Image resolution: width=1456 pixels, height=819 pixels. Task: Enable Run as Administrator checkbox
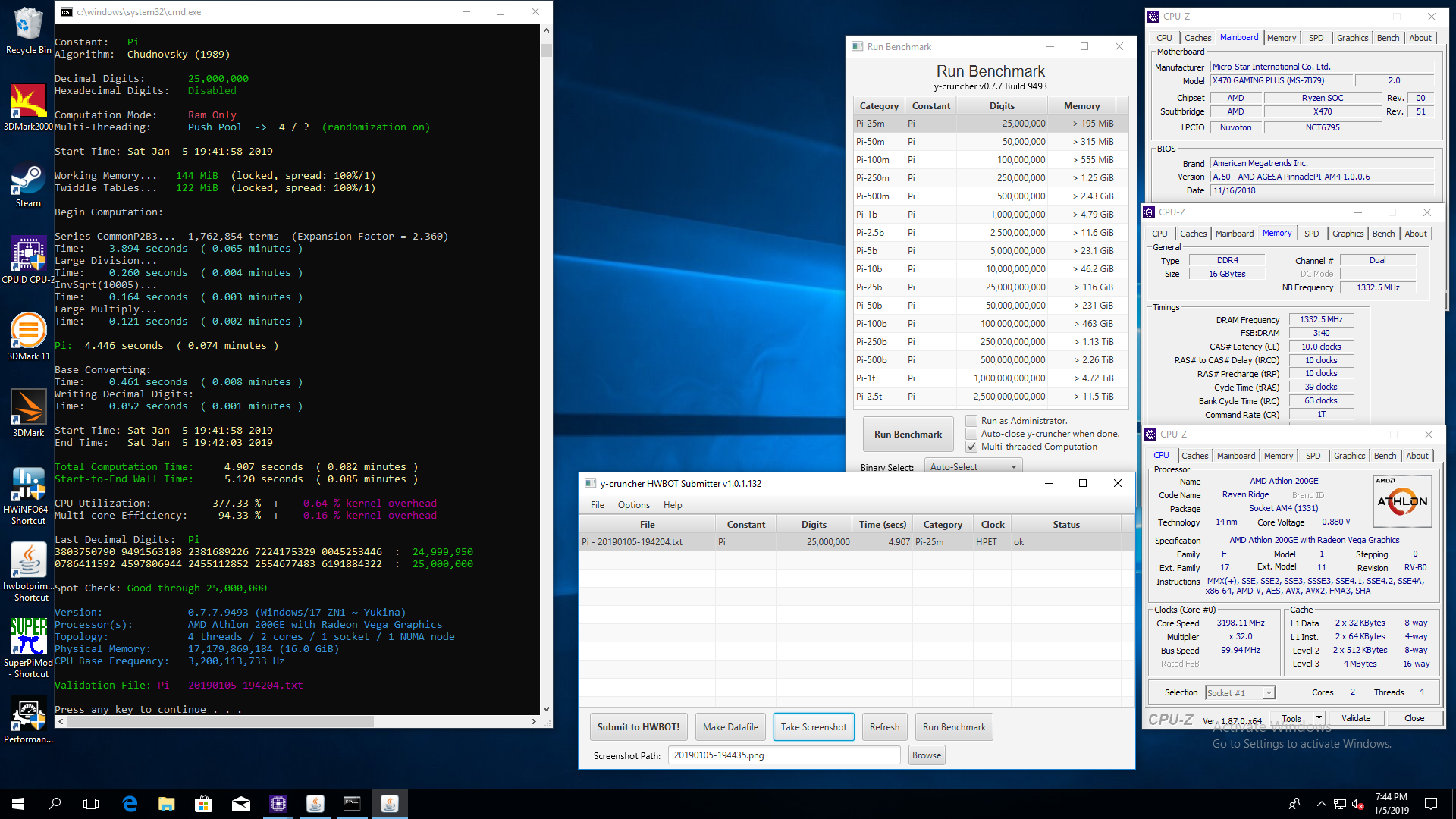[971, 421]
